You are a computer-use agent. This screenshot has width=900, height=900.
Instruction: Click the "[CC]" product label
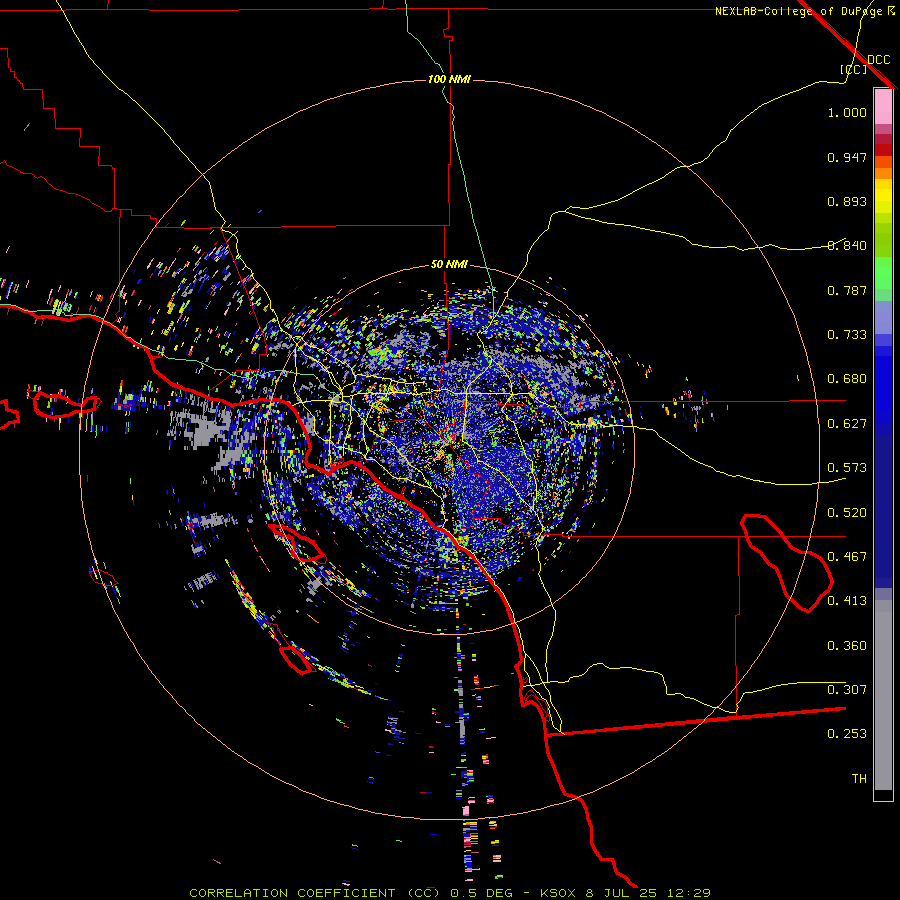click(854, 69)
